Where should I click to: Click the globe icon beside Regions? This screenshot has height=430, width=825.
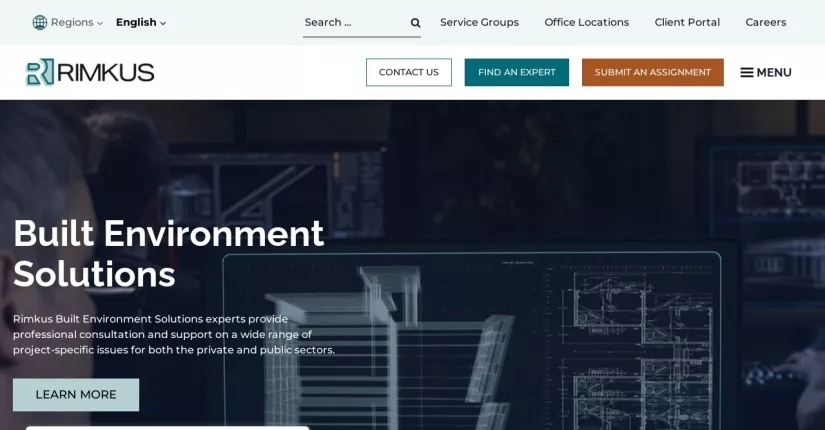40,22
